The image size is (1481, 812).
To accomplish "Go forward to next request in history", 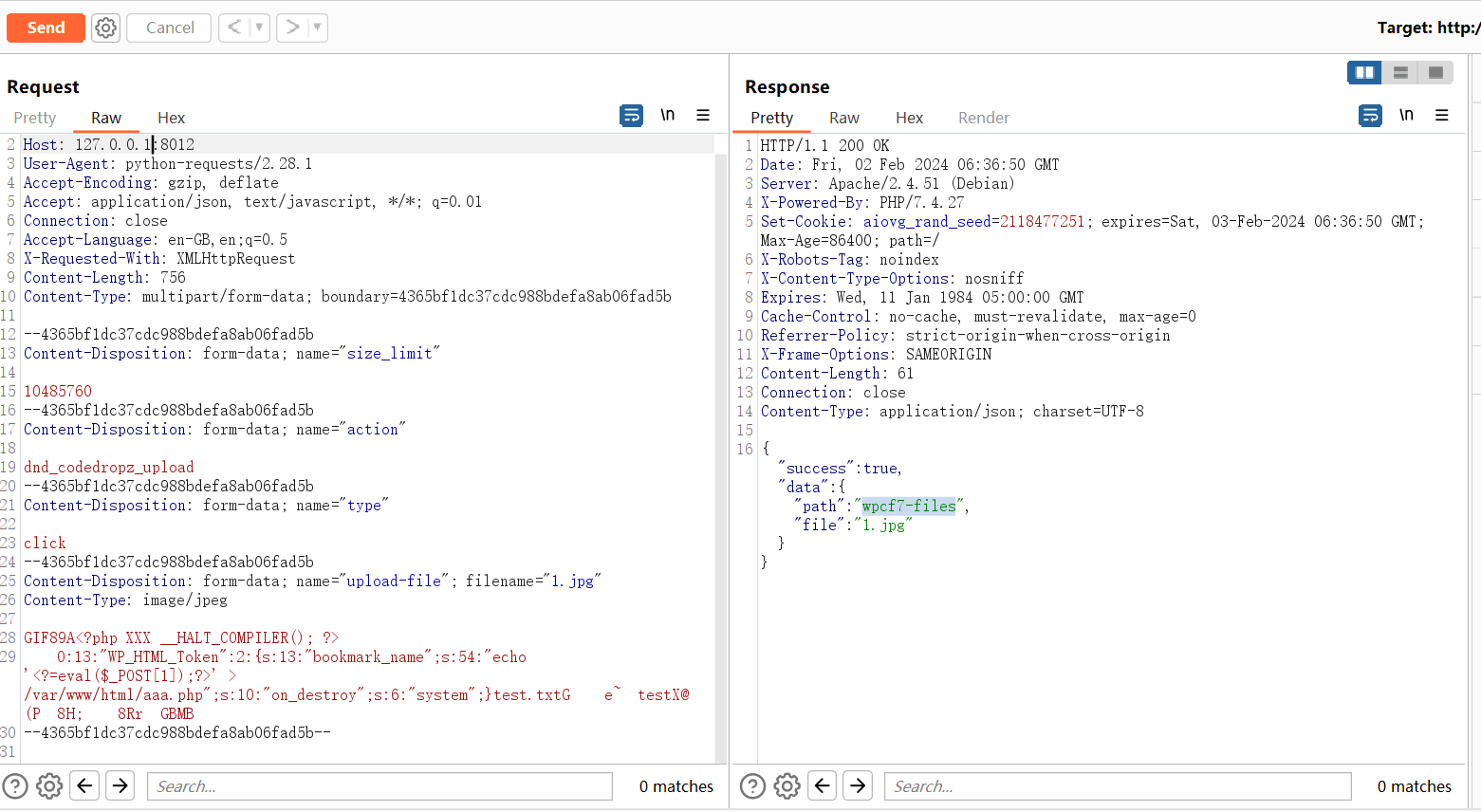I will tap(292, 28).
